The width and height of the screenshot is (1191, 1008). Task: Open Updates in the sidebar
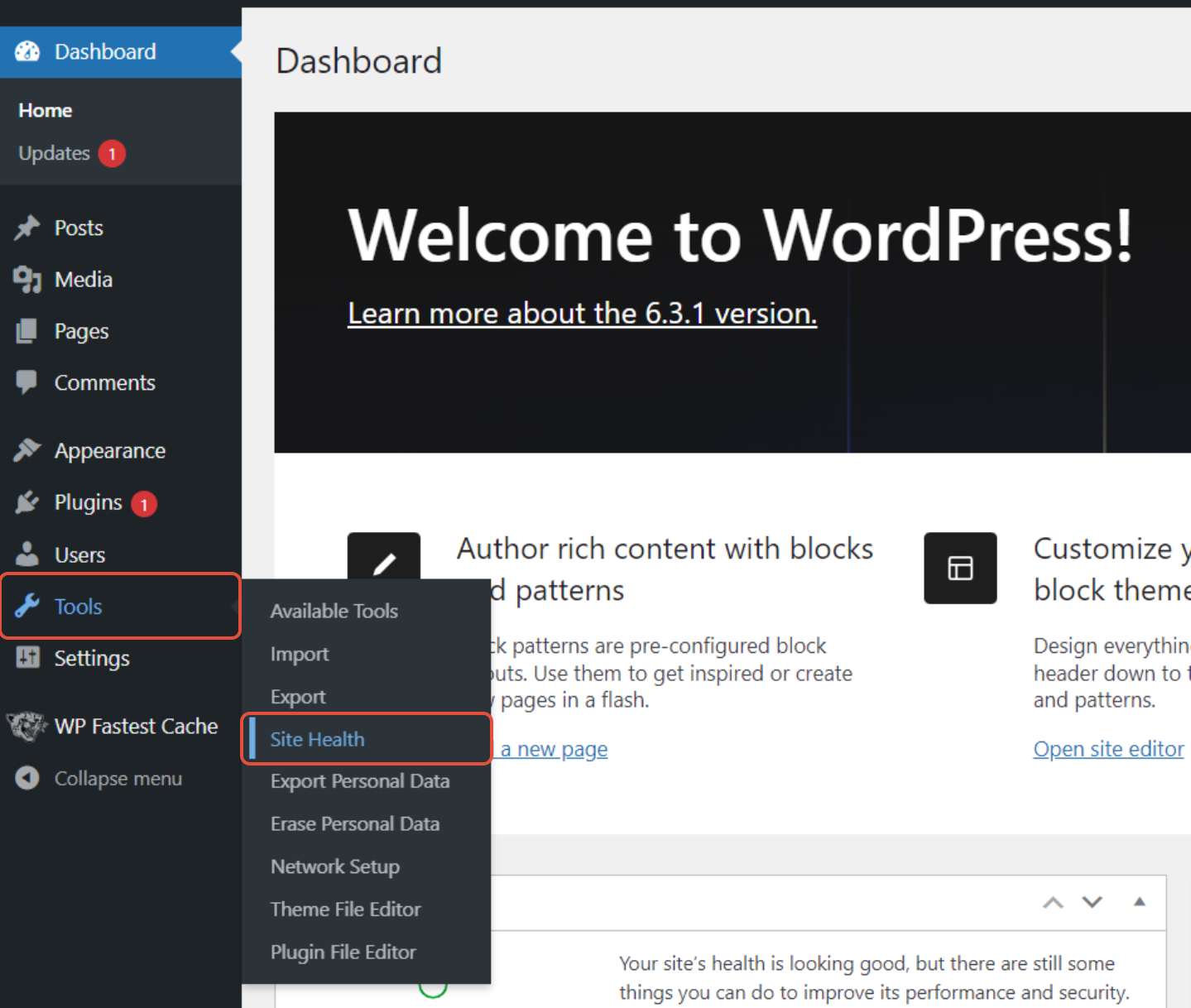[x=54, y=153]
